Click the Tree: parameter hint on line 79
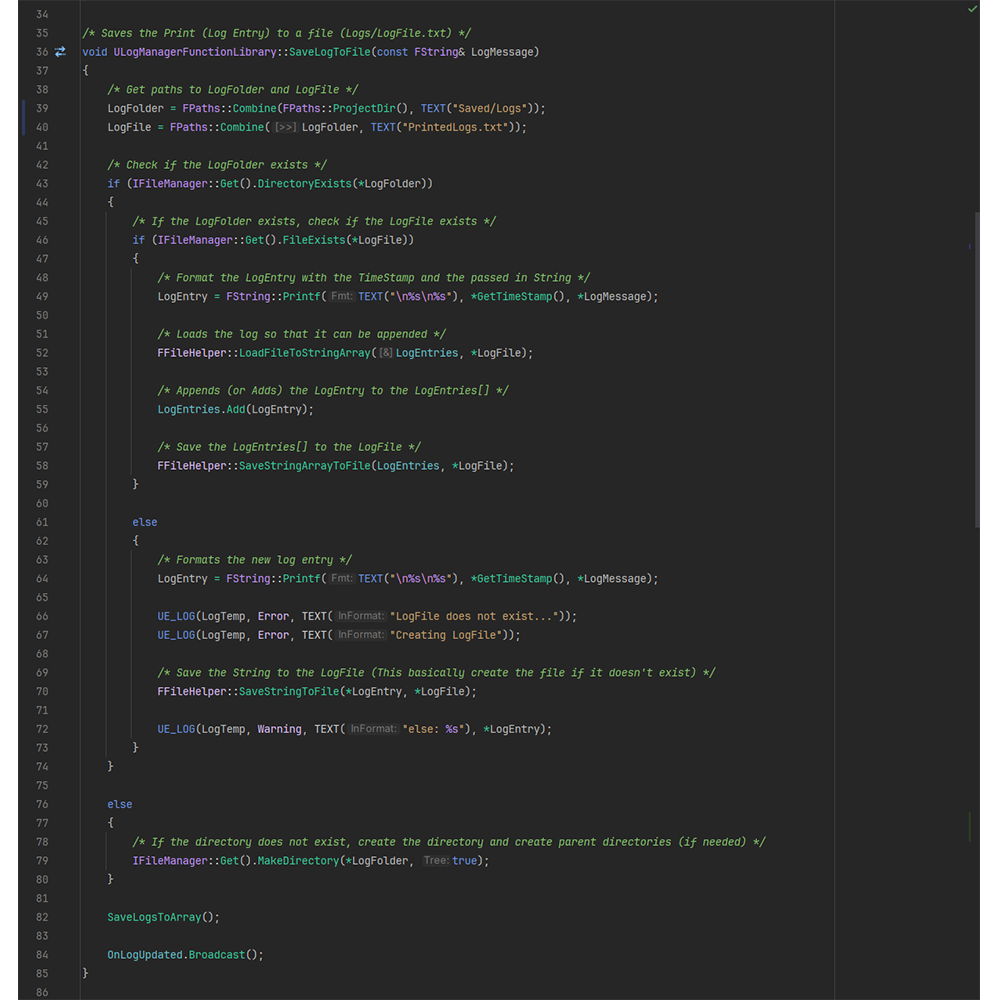 coord(435,861)
